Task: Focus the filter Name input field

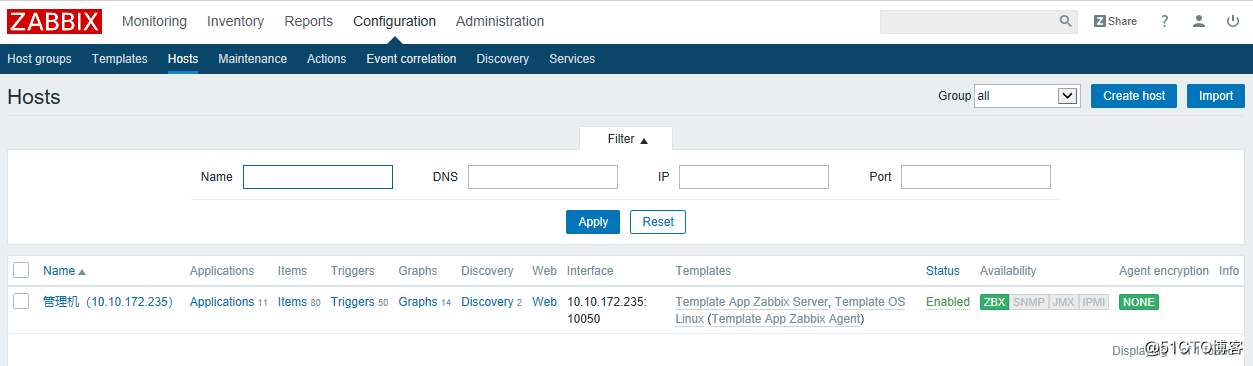Action: [x=318, y=177]
